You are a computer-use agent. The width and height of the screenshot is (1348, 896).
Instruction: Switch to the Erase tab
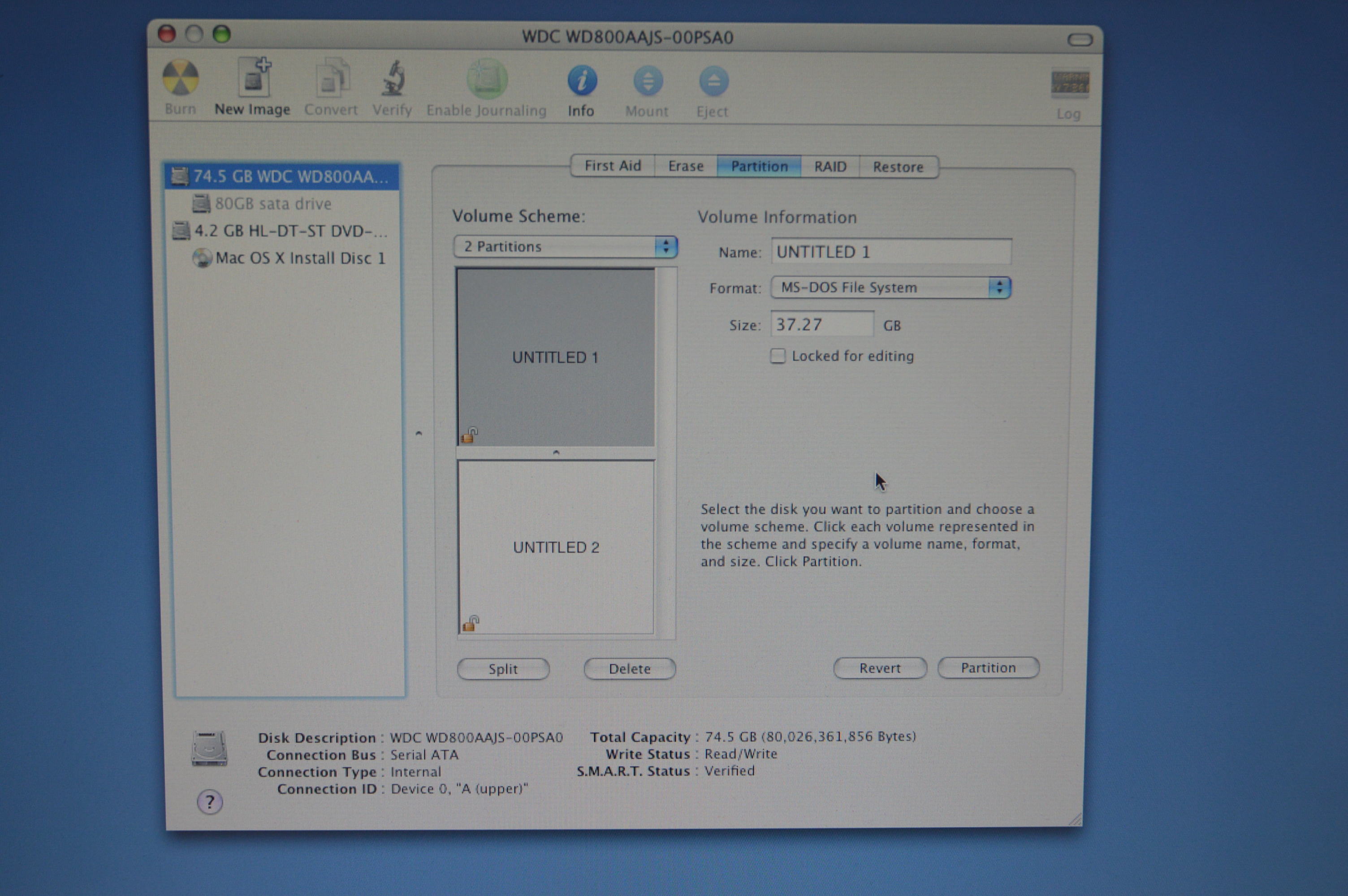click(x=686, y=166)
